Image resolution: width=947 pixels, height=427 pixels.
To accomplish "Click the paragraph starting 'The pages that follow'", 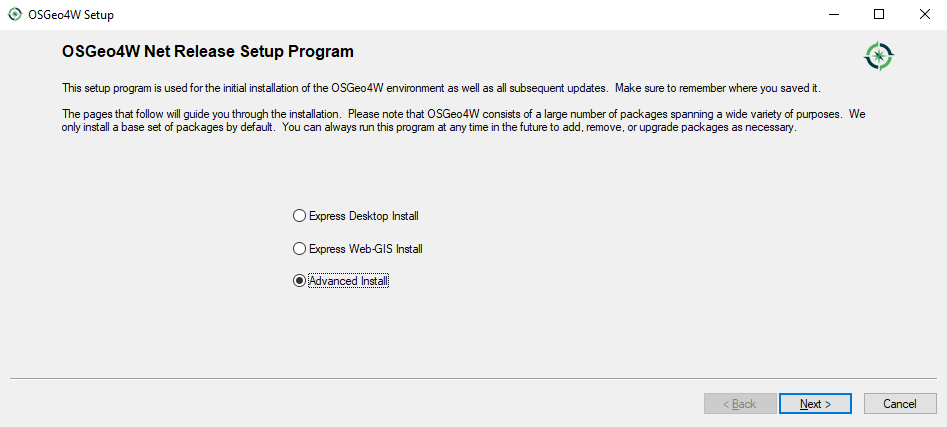I will 464,121.
